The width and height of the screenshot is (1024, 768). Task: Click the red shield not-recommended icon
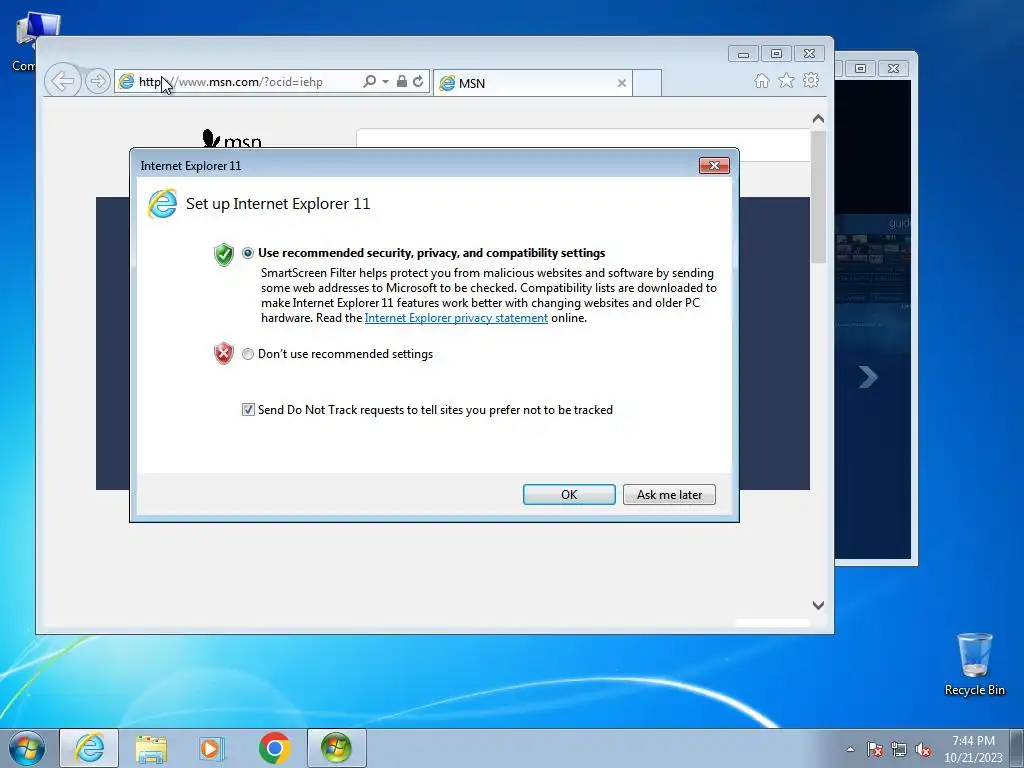(223, 353)
